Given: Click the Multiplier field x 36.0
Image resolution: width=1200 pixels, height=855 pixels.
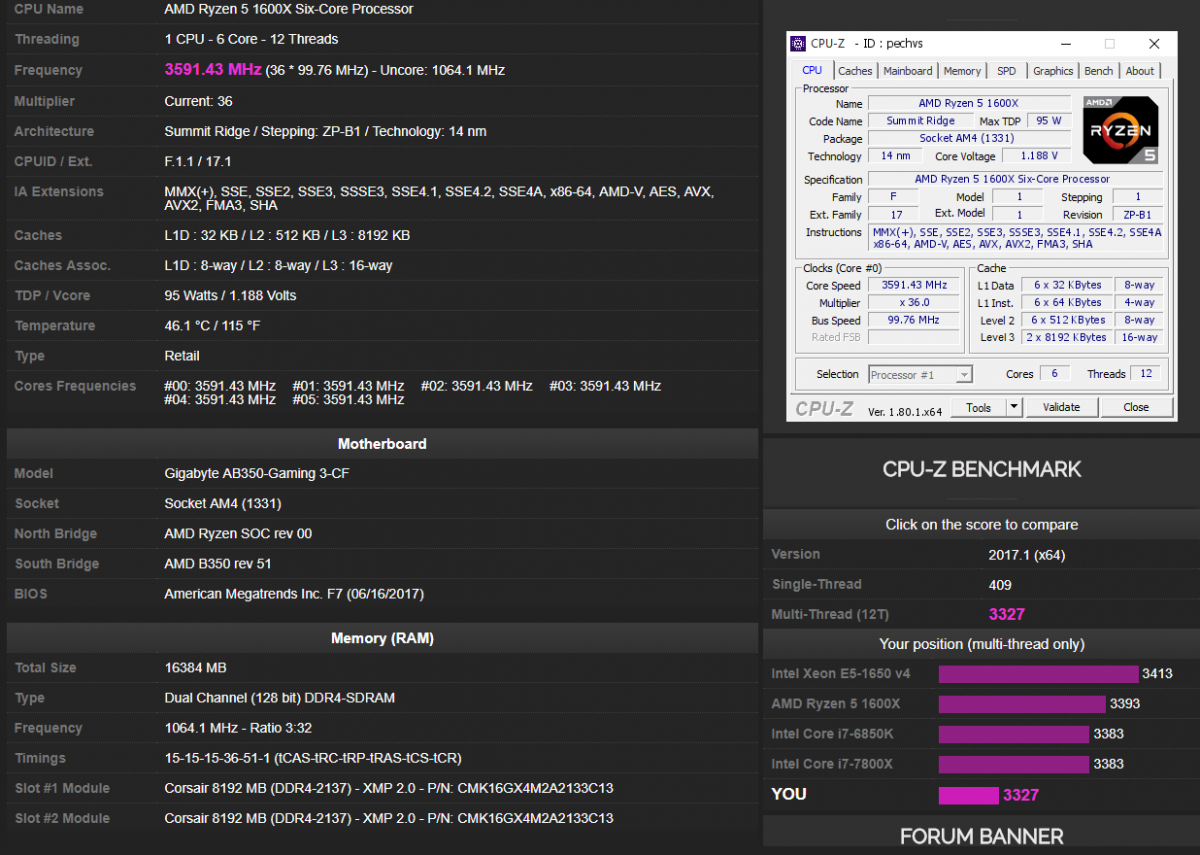Looking at the screenshot, I should coord(914,303).
